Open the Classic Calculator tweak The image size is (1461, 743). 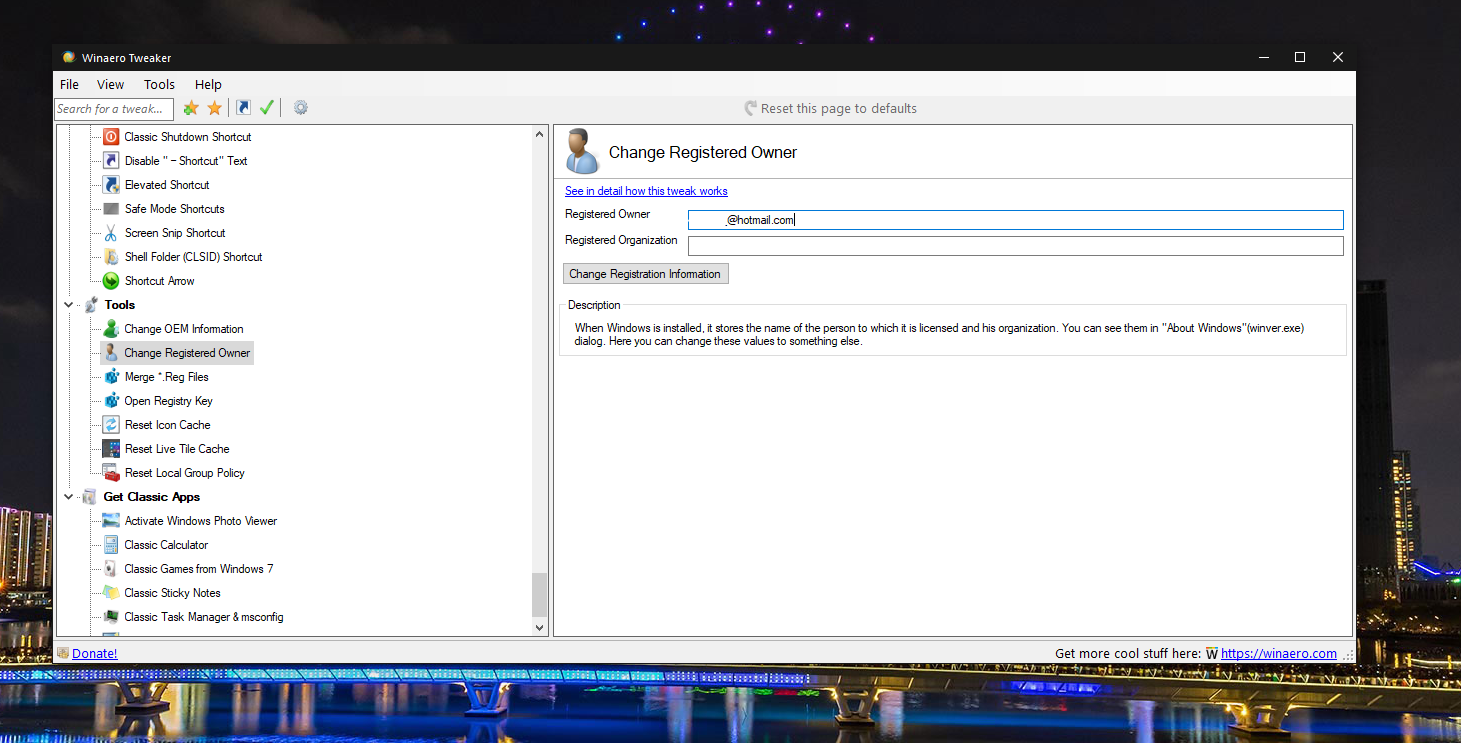coord(164,544)
